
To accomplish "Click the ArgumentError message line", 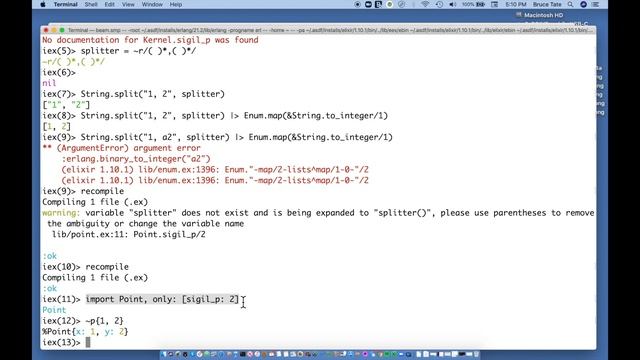I will pos(121,148).
